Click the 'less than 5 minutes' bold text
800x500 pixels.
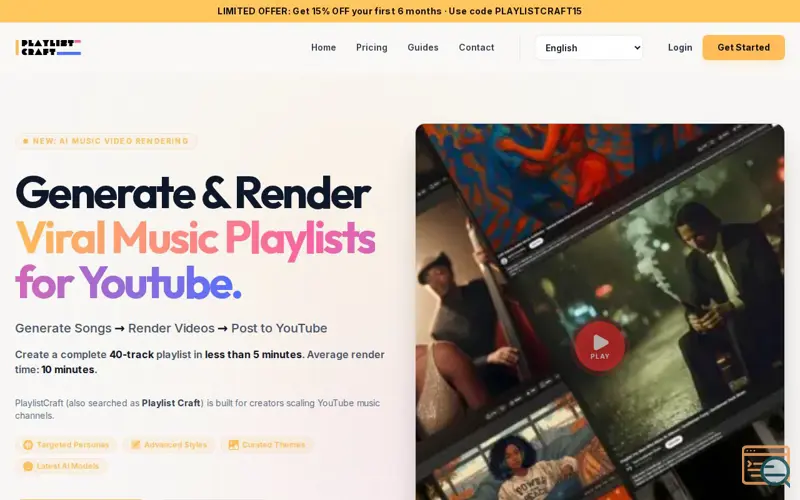point(253,355)
